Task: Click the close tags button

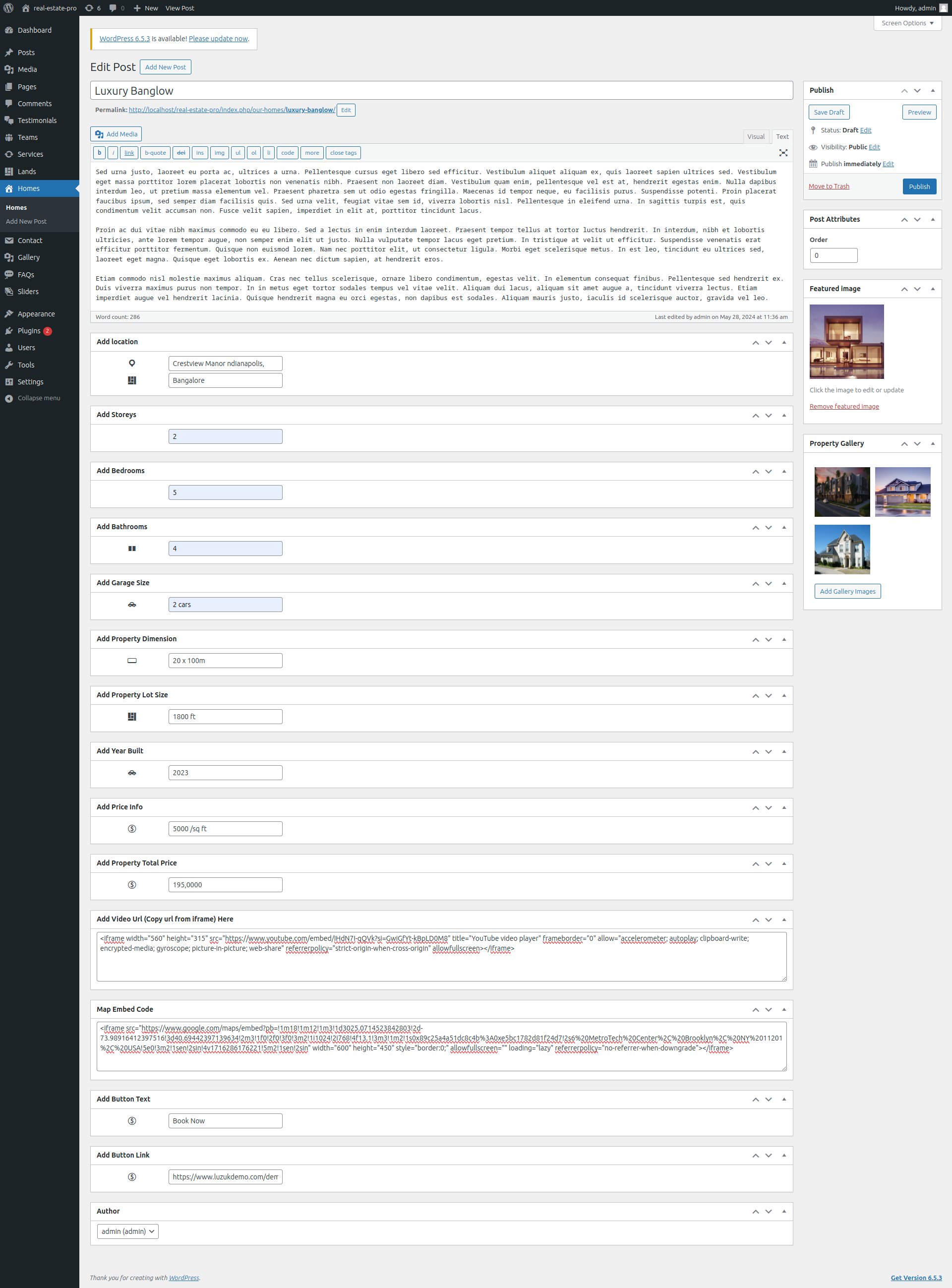Action: [x=344, y=153]
